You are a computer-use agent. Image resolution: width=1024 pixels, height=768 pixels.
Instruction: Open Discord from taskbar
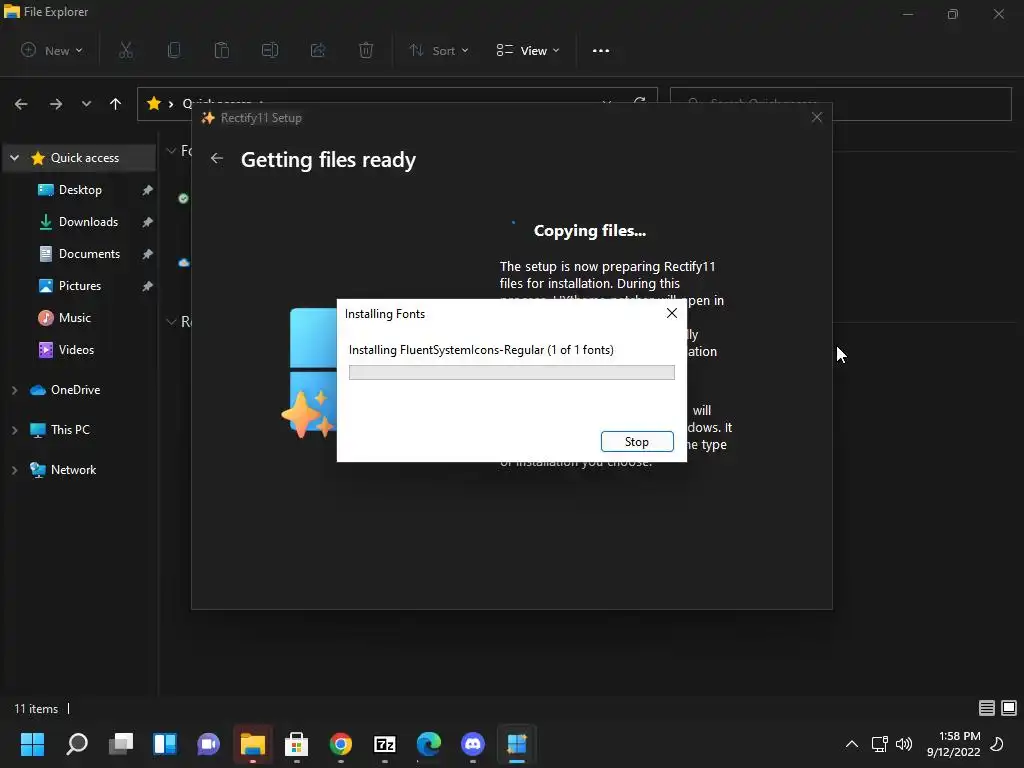(x=473, y=744)
